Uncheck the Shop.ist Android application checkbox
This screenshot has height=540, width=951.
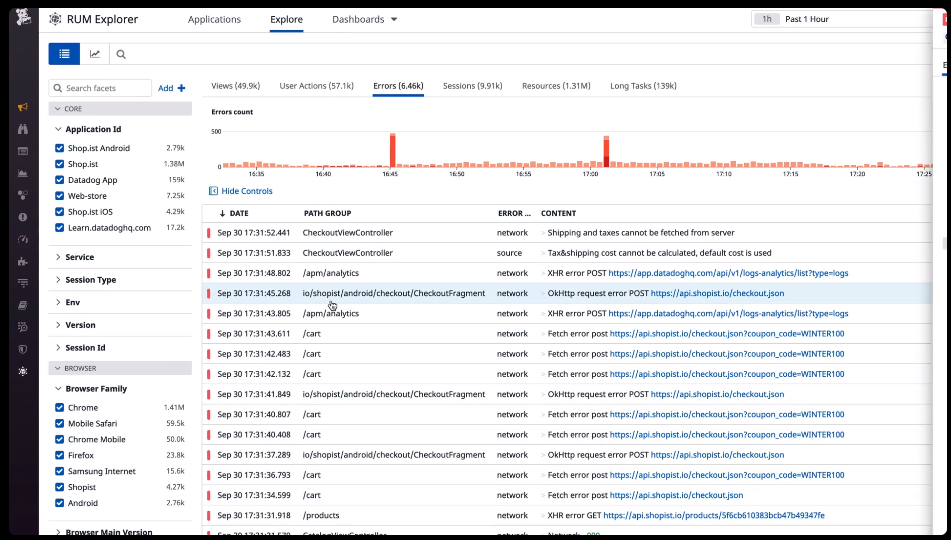[x=60, y=148]
